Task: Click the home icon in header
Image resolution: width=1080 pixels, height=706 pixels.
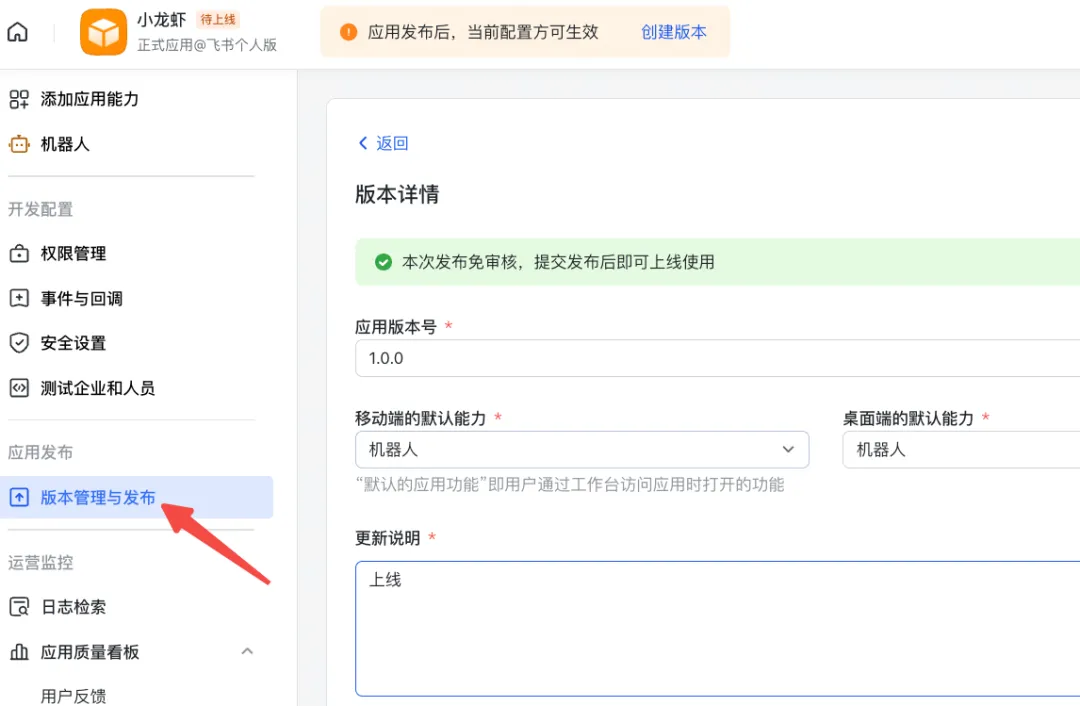Action: pos(18,32)
